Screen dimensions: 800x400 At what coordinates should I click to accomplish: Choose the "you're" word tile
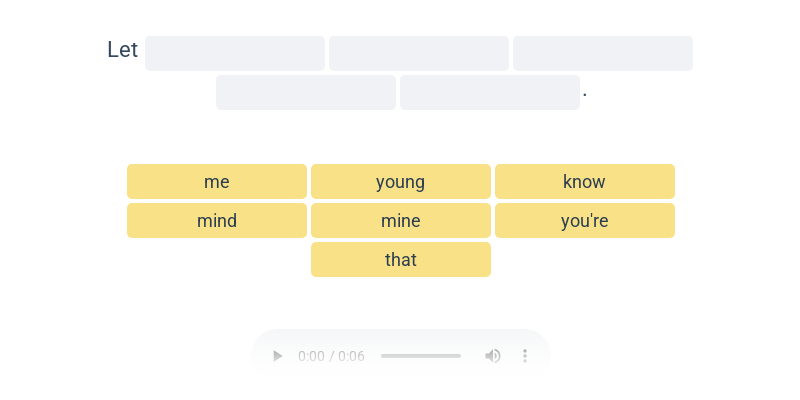click(x=585, y=220)
